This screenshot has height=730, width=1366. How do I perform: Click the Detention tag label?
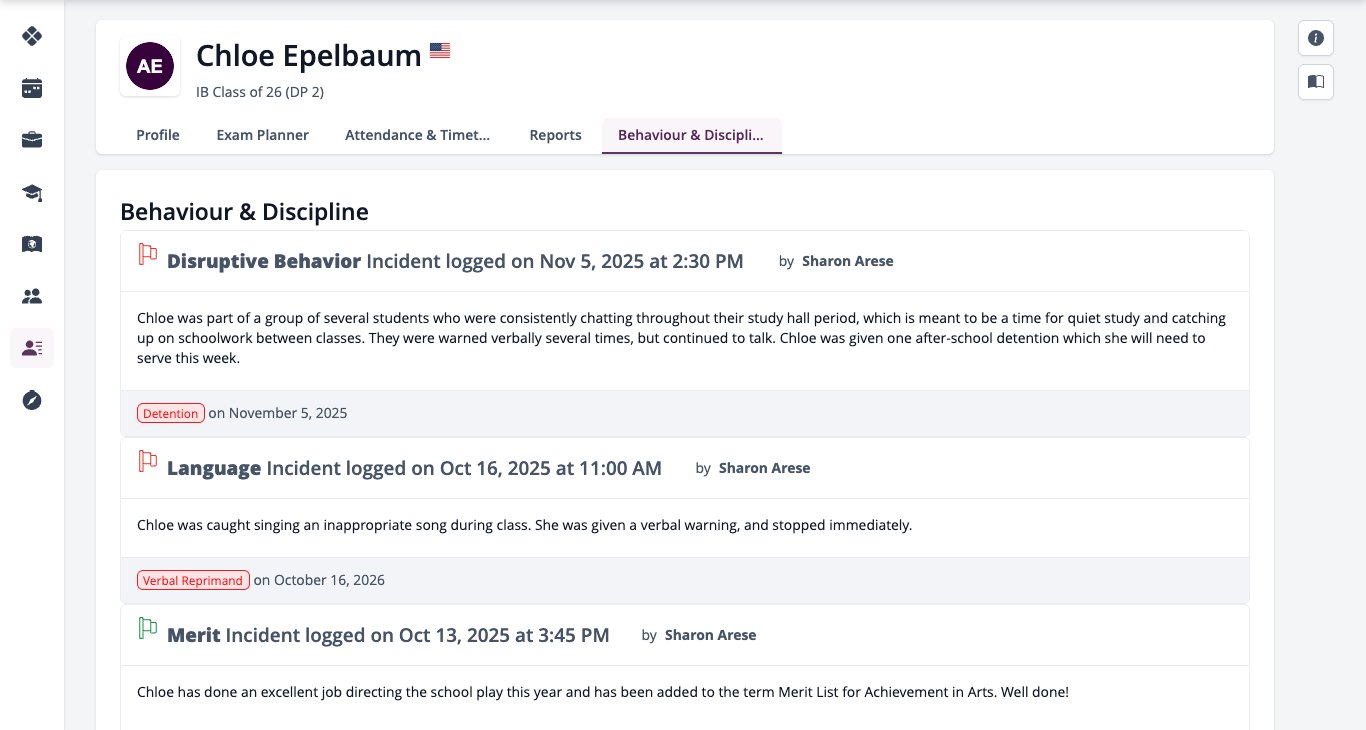pyautogui.click(x=171, y=413)
